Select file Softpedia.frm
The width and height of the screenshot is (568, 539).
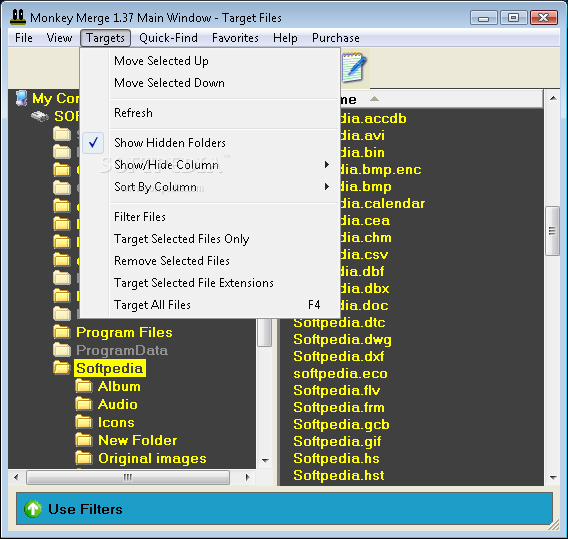pyautogui.click(x=339, y=408)
